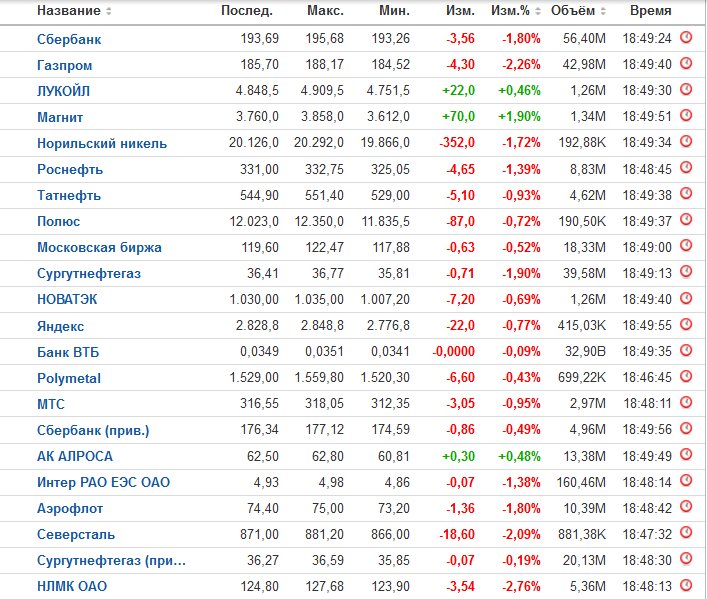Viewport: 707px width, 599px height.
Task: Open the Газпром stock link
Action: point(64,65)
